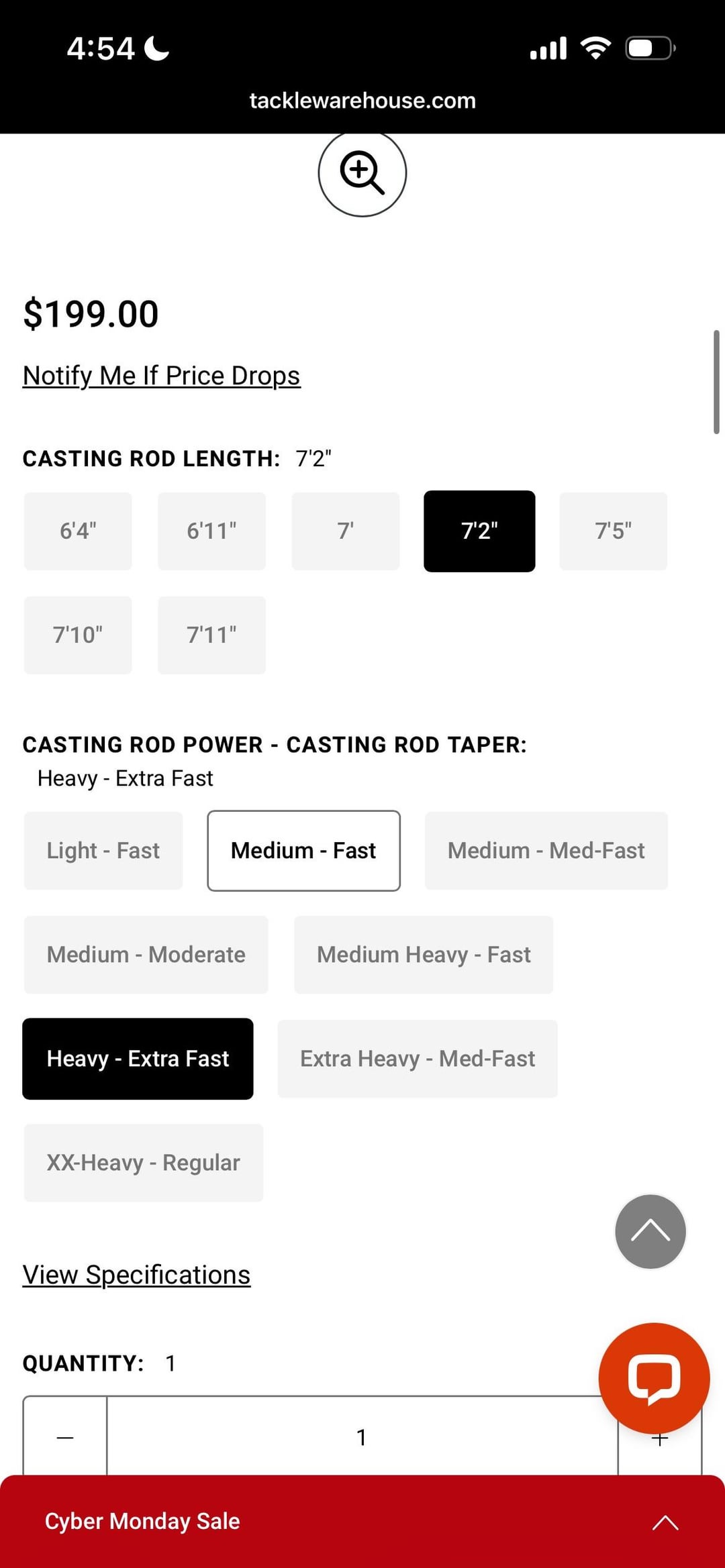Screen dimensions: 725x1568
Task: Tap the scroll-to-top arrow button
Action: 650,1231
